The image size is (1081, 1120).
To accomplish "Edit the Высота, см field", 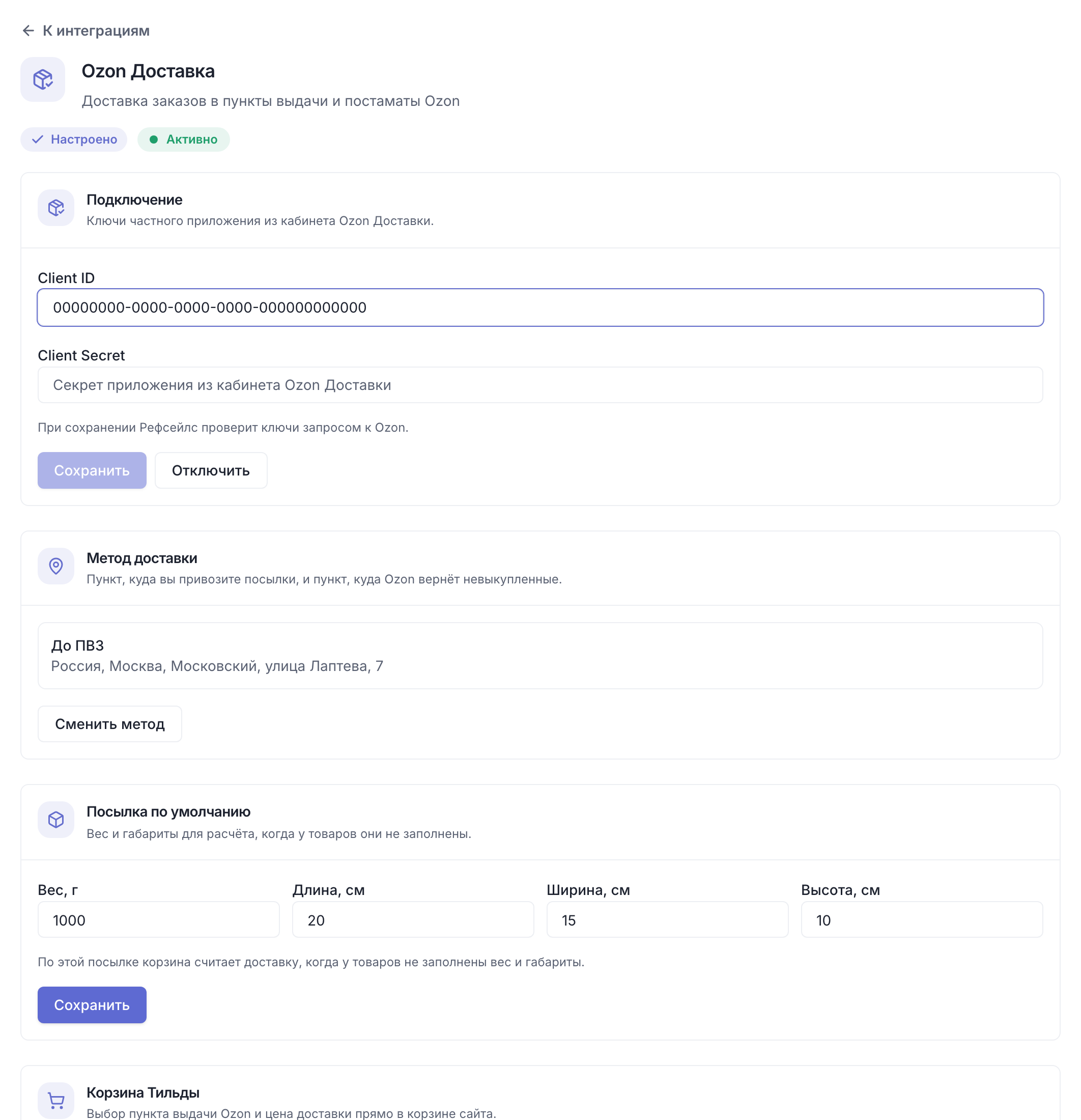I will point(922,920).
